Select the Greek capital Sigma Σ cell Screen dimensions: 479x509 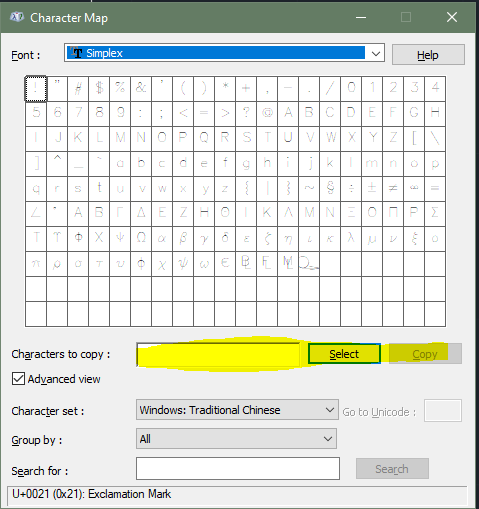click(x=435, y=214)
